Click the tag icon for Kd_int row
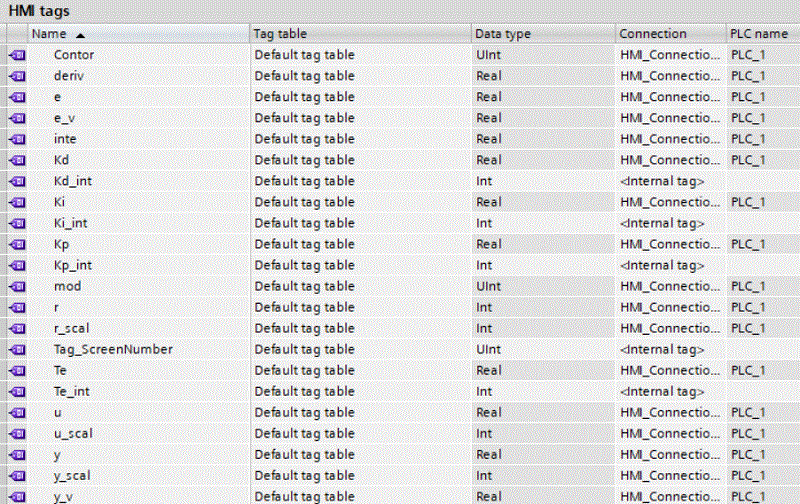This screenshot has width=800, height=504. (16, 181)
